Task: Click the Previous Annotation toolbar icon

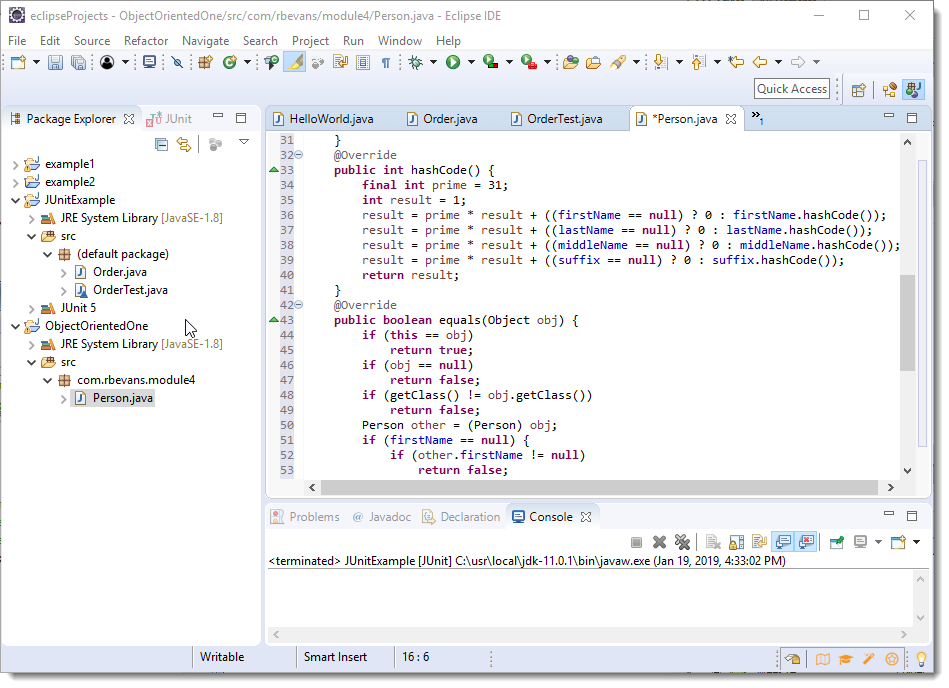Action: click(698, 62)
